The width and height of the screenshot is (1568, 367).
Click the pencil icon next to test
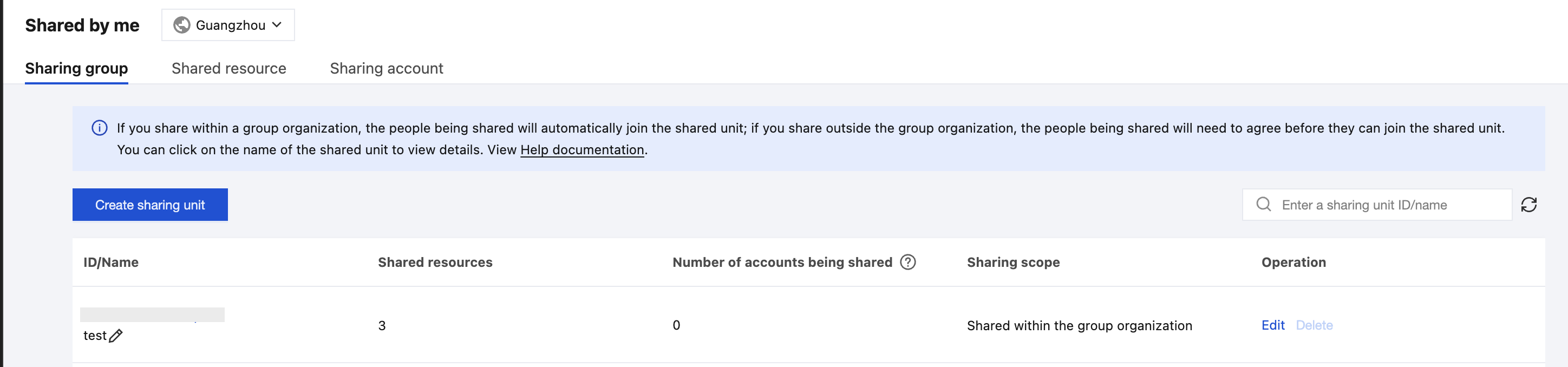[x=116, y=336]
